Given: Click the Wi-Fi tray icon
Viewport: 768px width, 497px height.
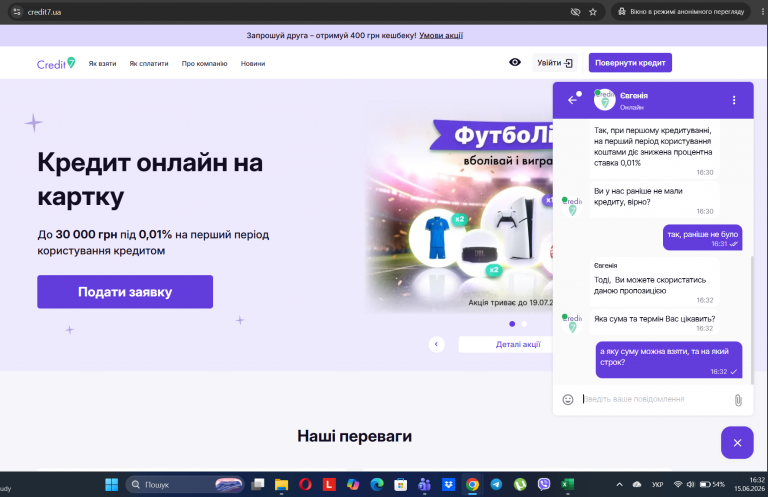Looking at the screenshot, I should (678, 484).
